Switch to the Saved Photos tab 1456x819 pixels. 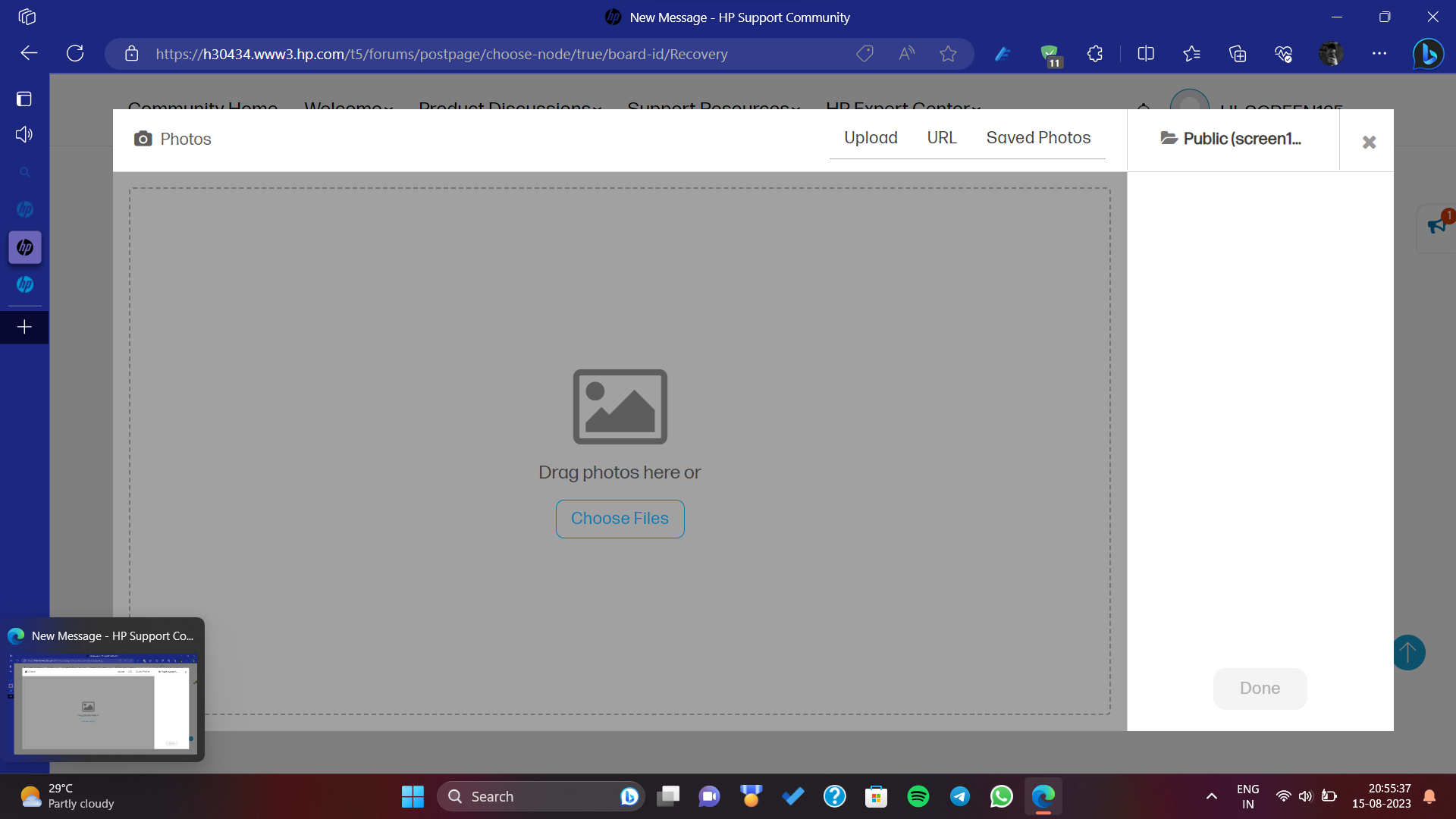pyautogui.click(x=1038, y=138)
